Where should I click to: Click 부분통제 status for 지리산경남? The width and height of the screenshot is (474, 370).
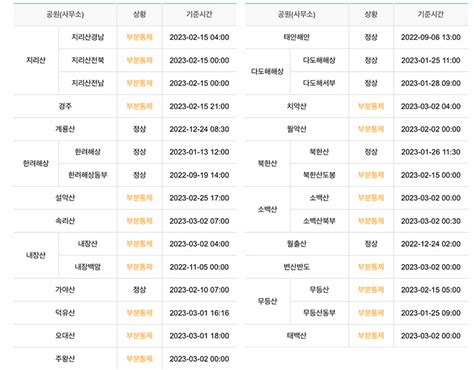[x=139, y=37]
